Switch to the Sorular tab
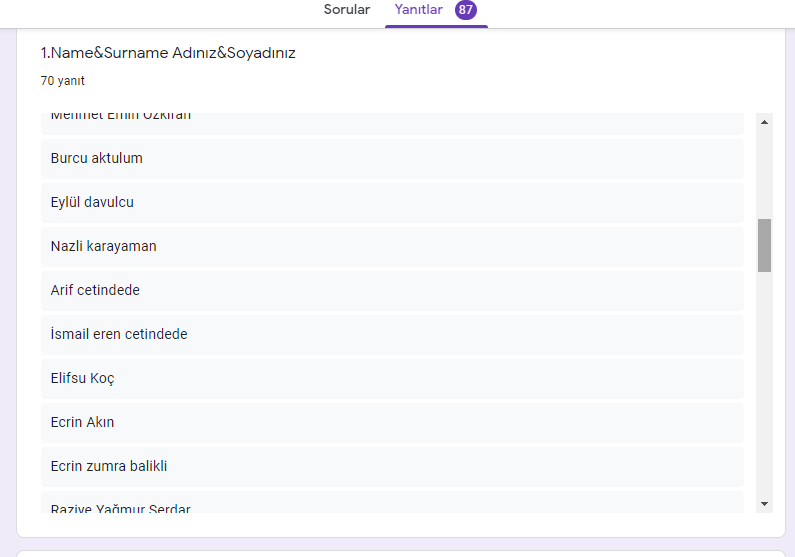This screenshot has width=795, height=557. [346, 10]
